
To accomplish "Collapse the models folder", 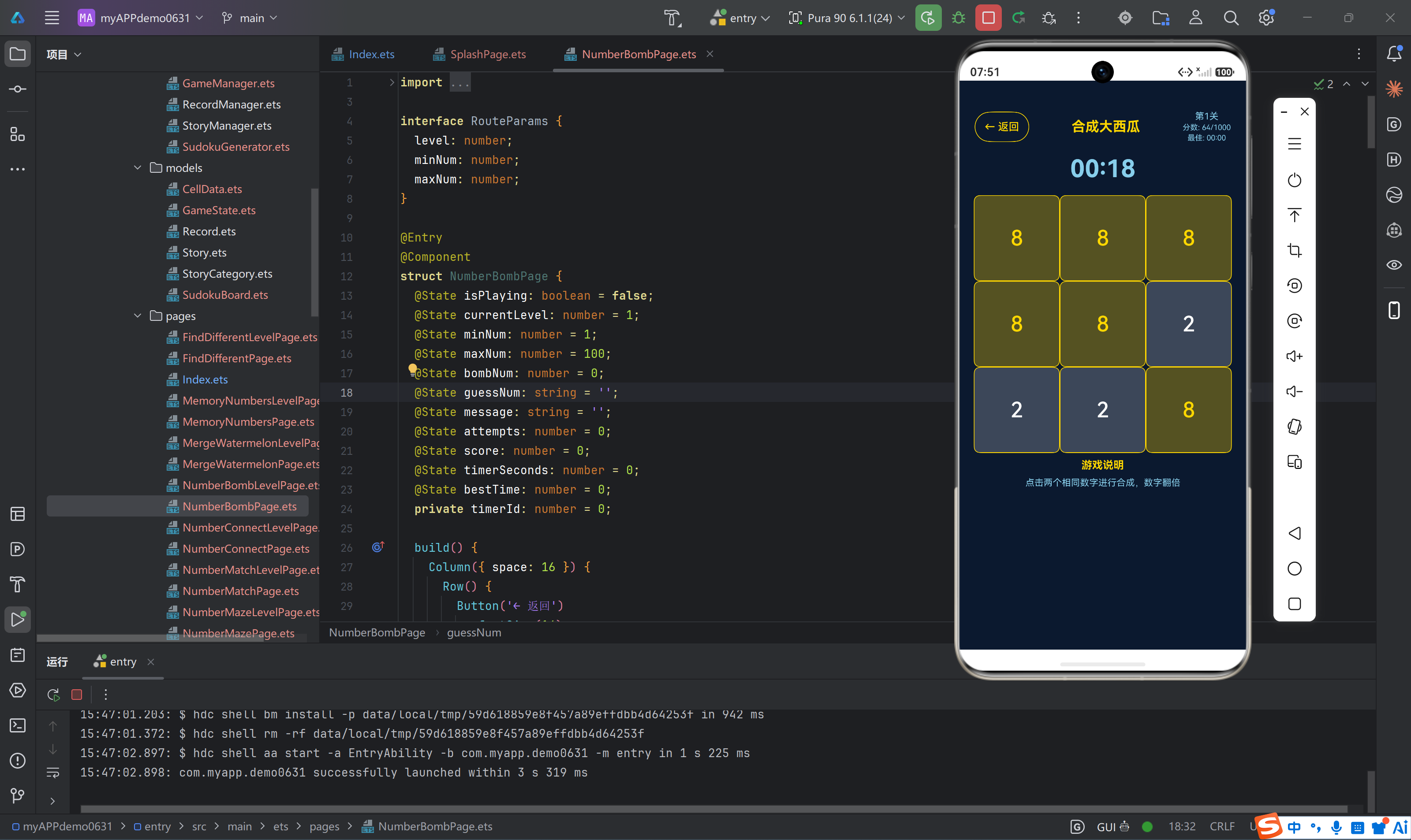I will click(x=137, y=167).
